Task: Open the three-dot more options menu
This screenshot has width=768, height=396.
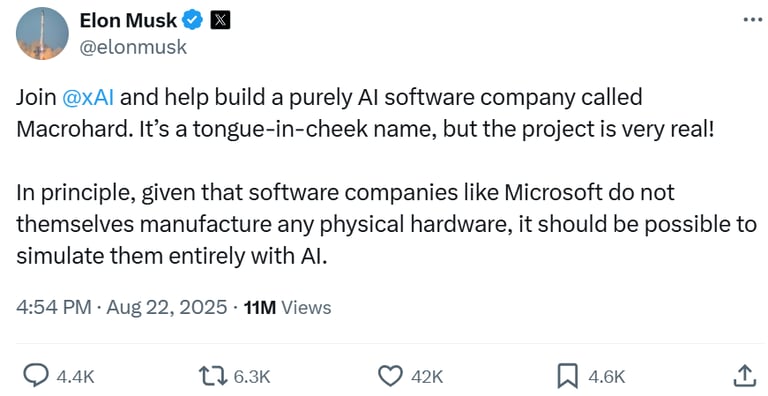Action: point(753,20)
